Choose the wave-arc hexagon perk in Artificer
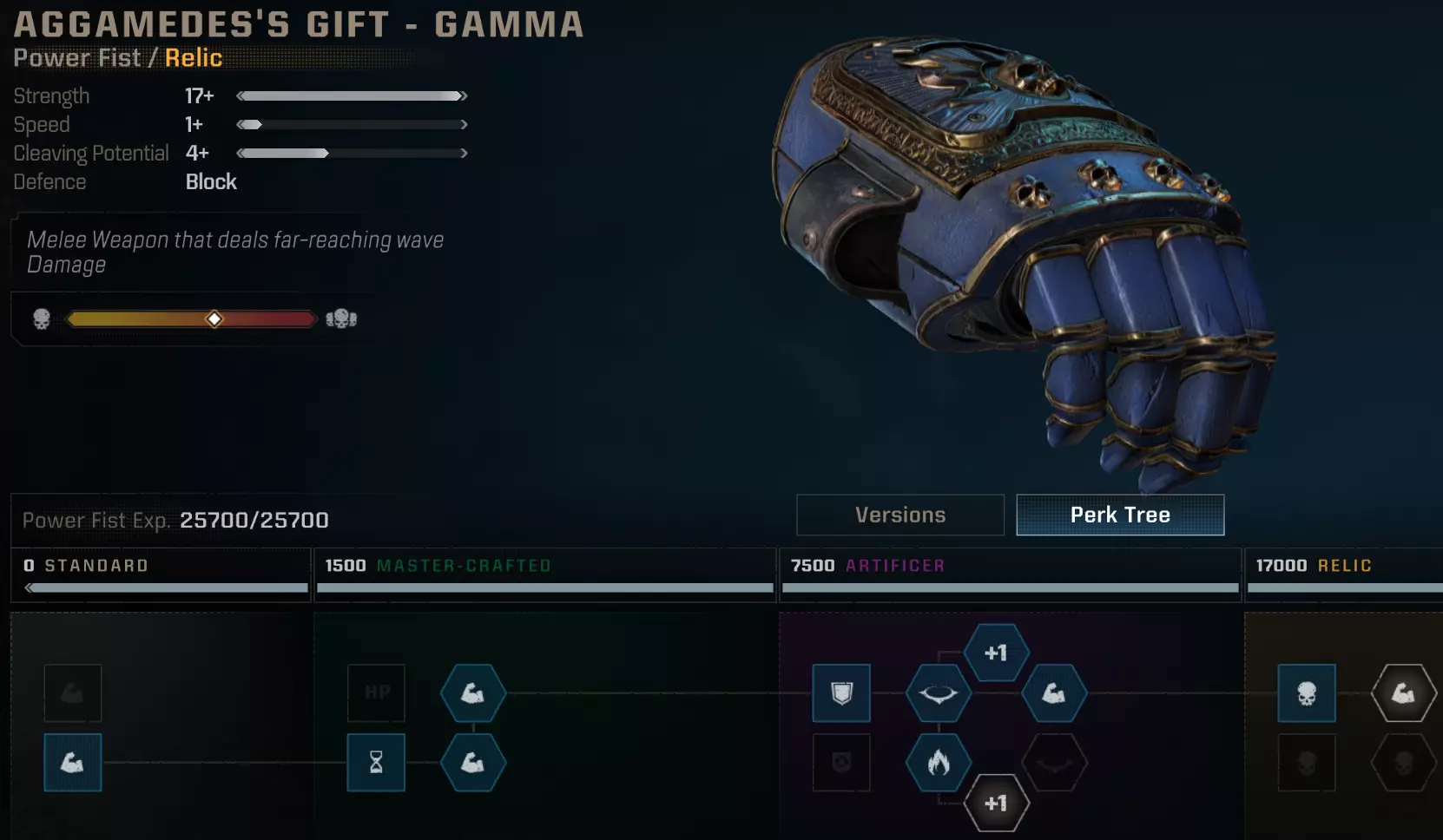The height and width of the screenshot is (840, 1443). (939, 693)
